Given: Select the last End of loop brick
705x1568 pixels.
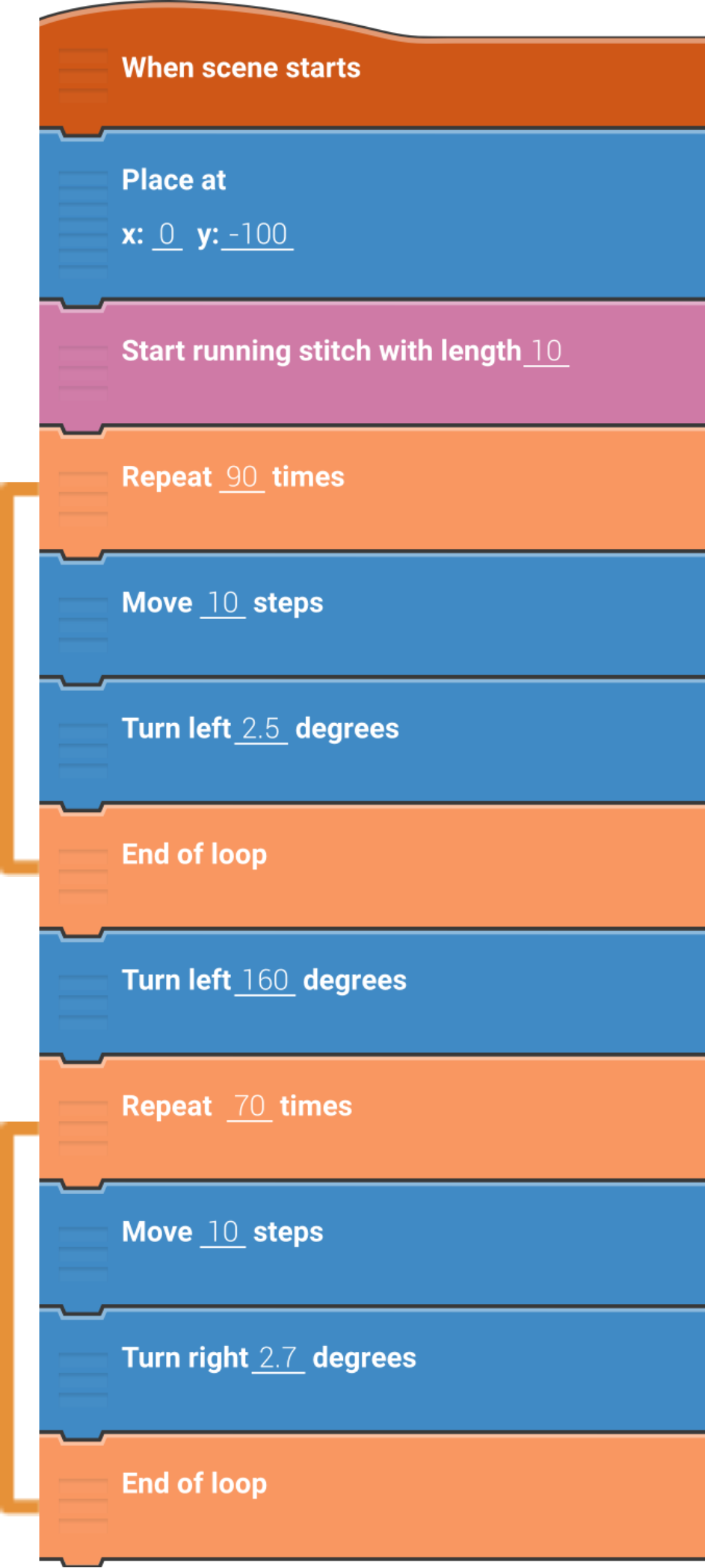Looking at the screenshot, I should [x=194, y=1484].
